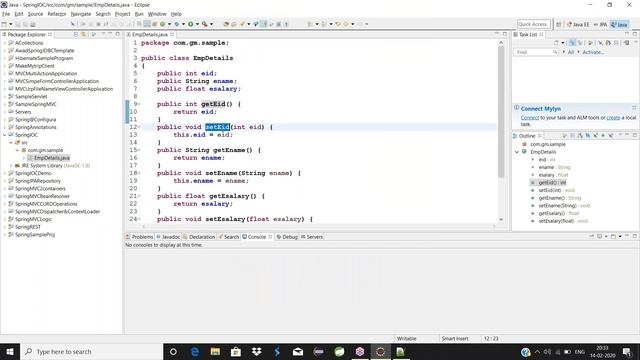Open the Navigate menu
The image size is (640, 360).
(x=81, y=14)
